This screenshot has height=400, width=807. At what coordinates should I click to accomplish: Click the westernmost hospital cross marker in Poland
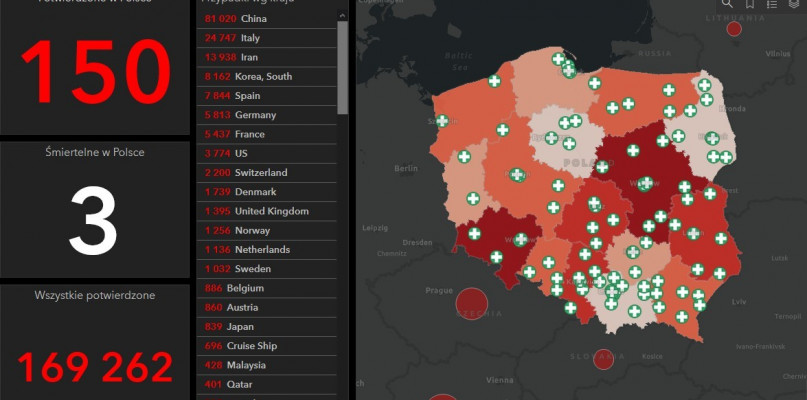(x=442, y=121)
